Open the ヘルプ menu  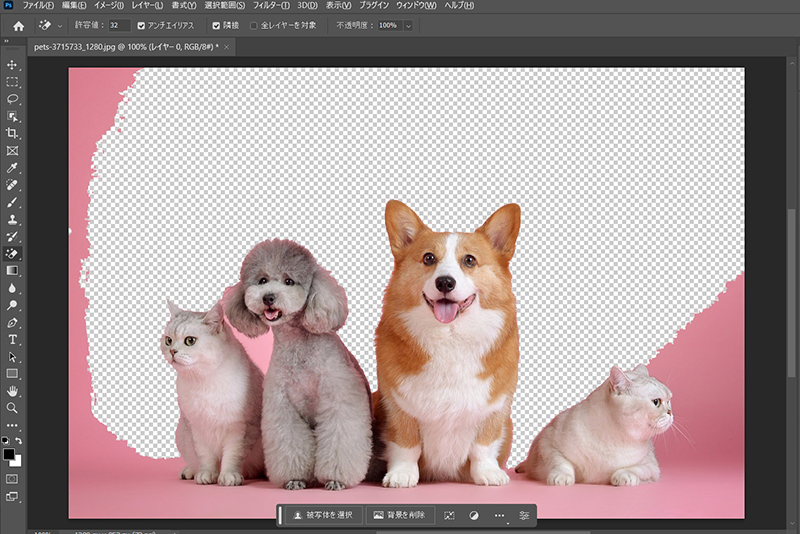tap(459, 5)
